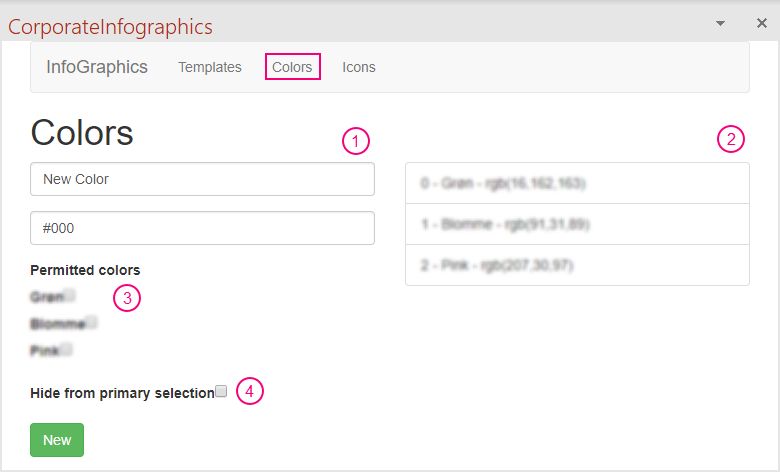Open the task pane options dropdown arrow

720,23
